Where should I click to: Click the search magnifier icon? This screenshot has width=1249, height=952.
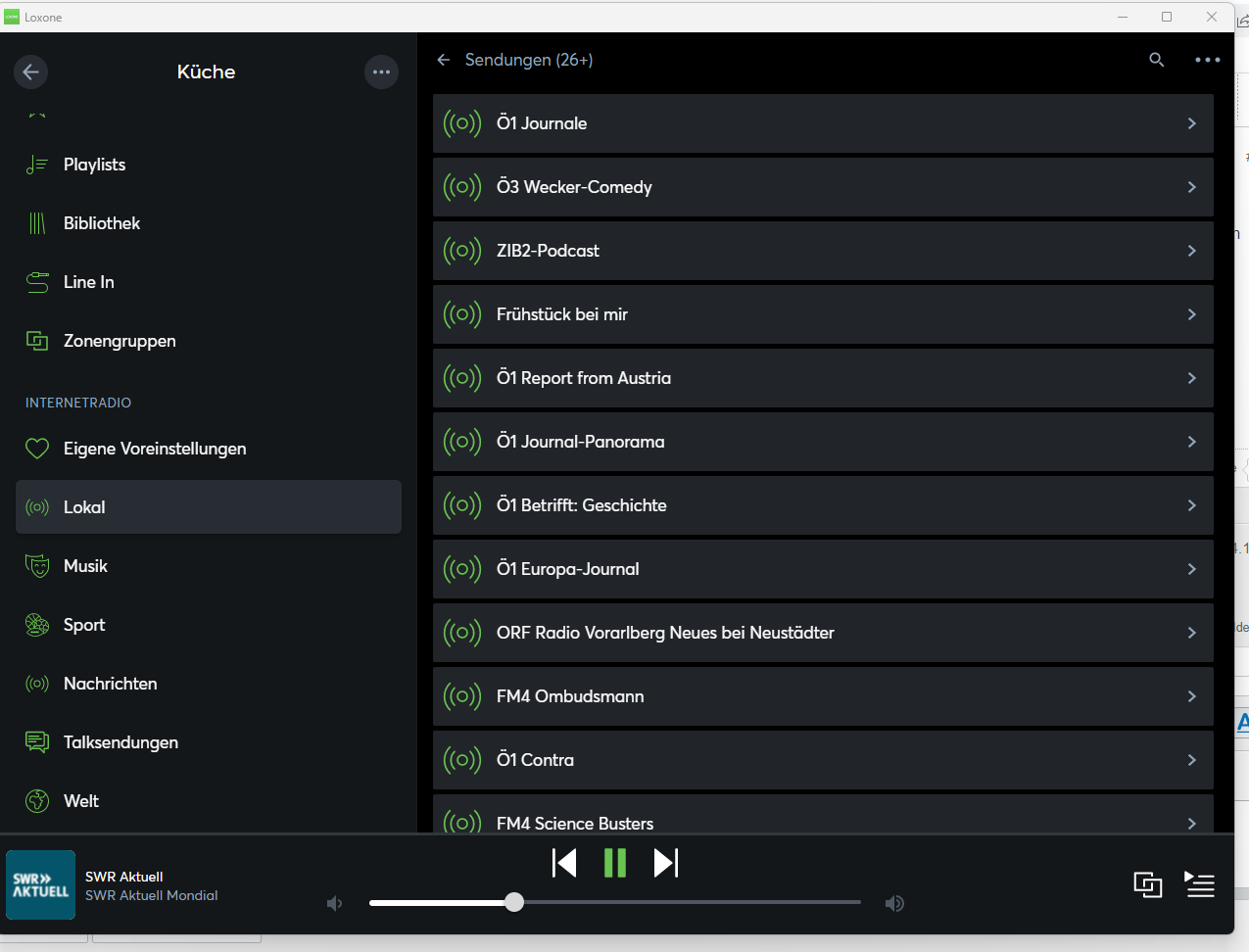(x=1156, y=60)
